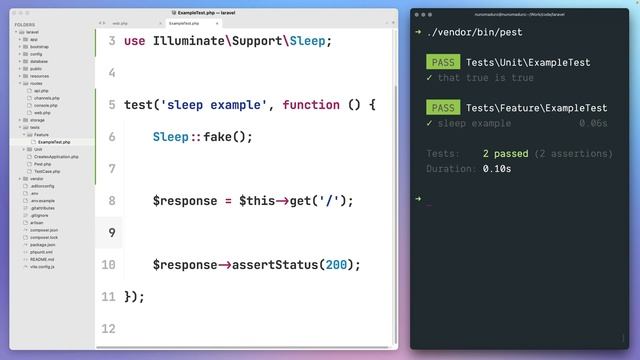640x360 pixels.
Task: Click 'Tests\Feature\ExampleTest' in the terminal
Action: (536, 108)
